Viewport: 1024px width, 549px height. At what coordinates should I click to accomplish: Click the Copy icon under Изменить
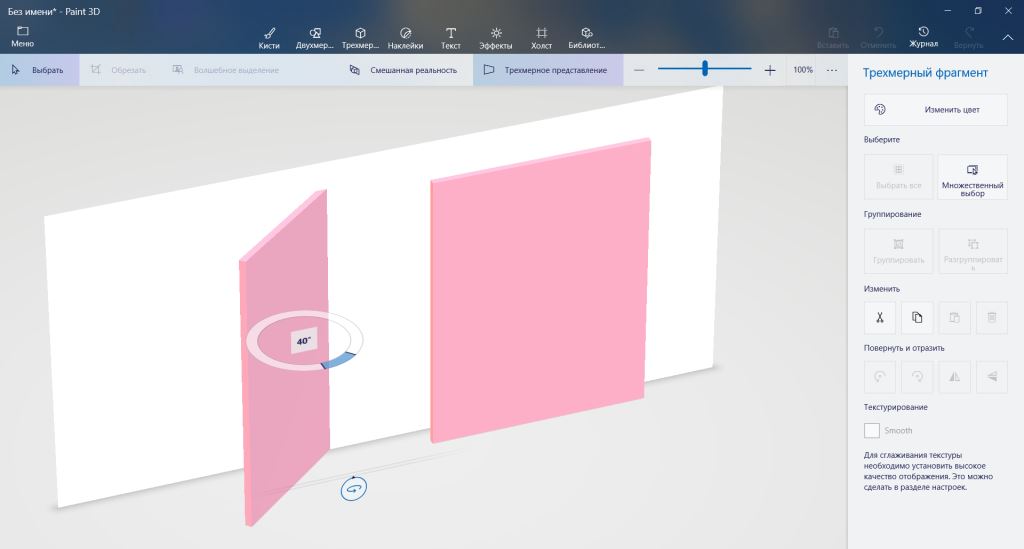tap(917, 317)
